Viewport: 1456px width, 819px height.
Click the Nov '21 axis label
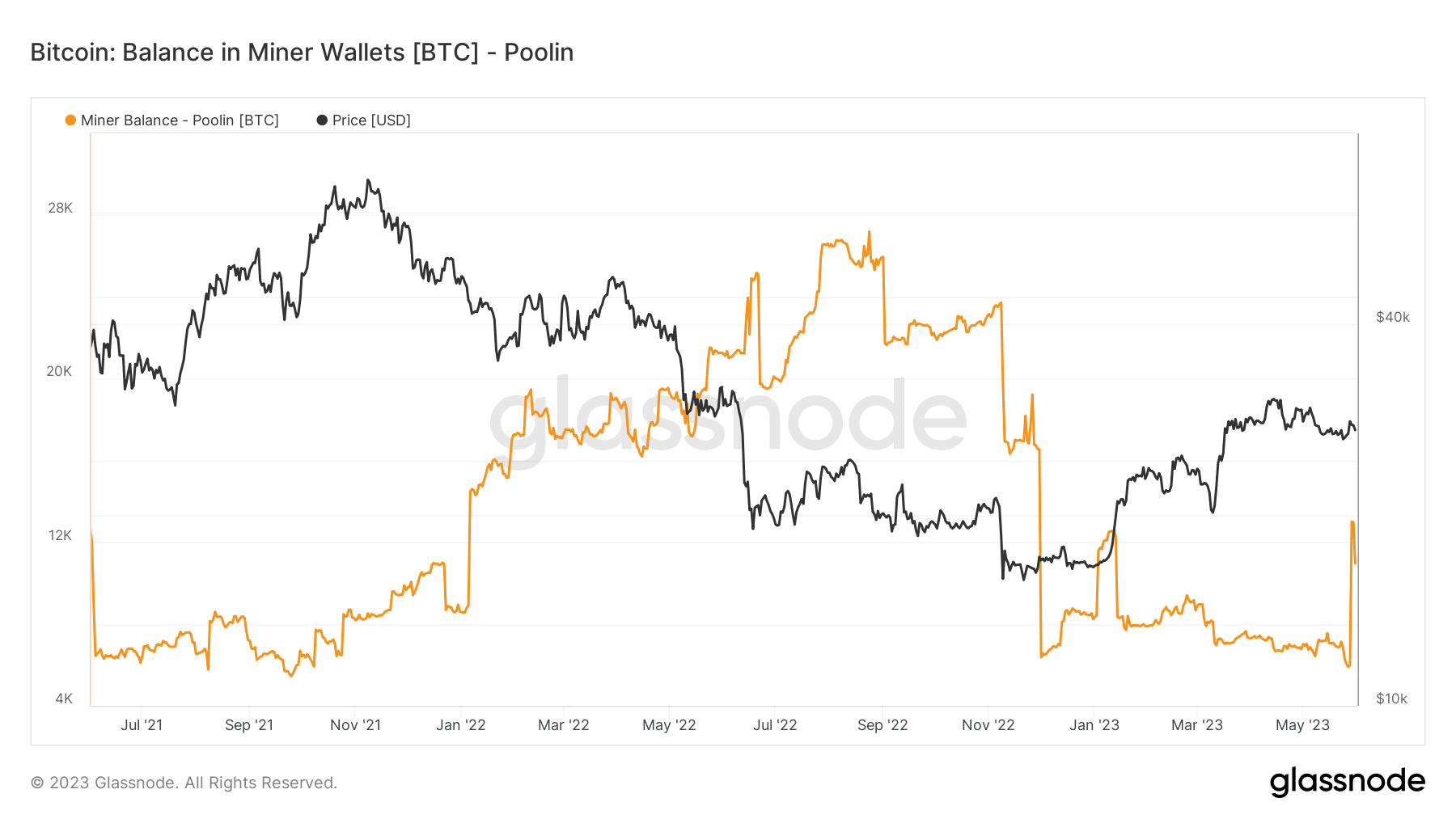tap(355, 725)
